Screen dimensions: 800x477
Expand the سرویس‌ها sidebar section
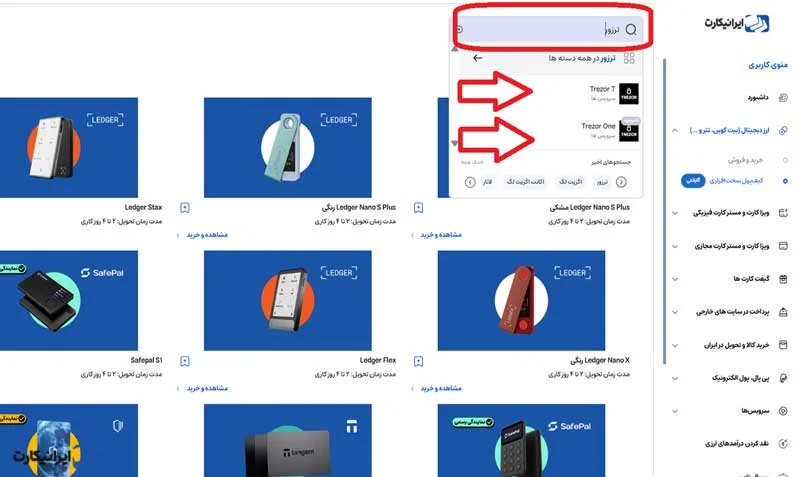(x=675, y=411)
